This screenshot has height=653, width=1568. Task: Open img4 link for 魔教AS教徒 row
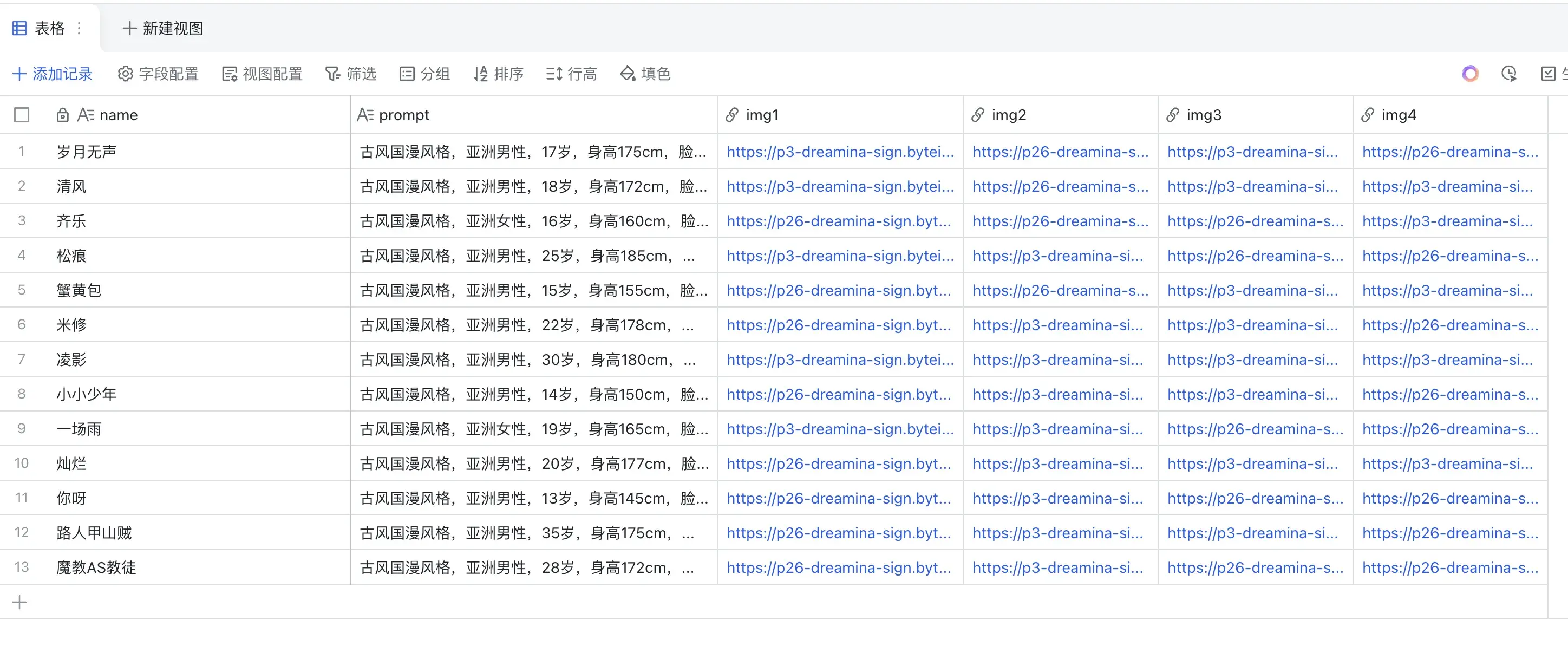1450,567
